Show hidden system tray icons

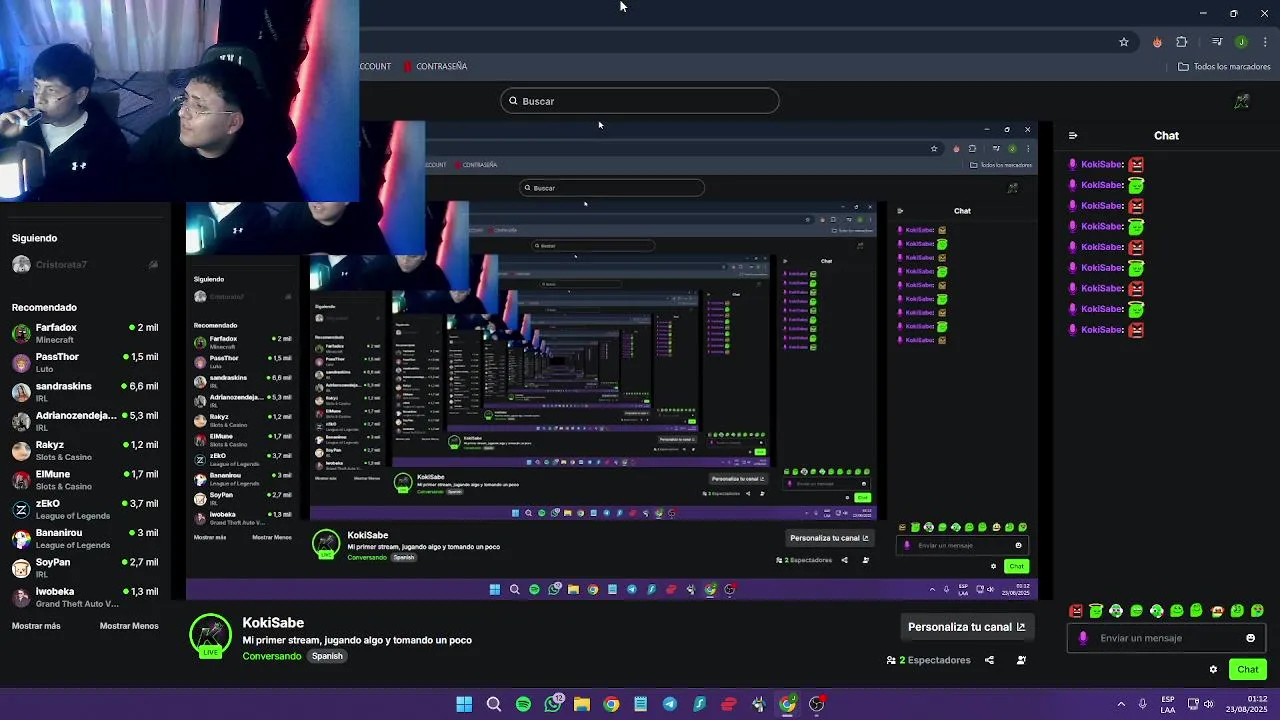pyautogui.click(x=1121, y=704)
